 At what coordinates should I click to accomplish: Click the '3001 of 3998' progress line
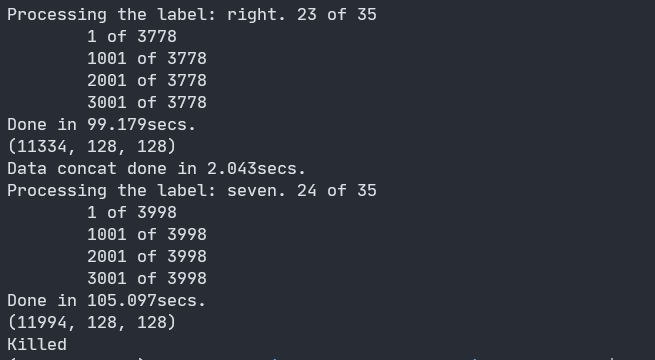tap(147, 279)
